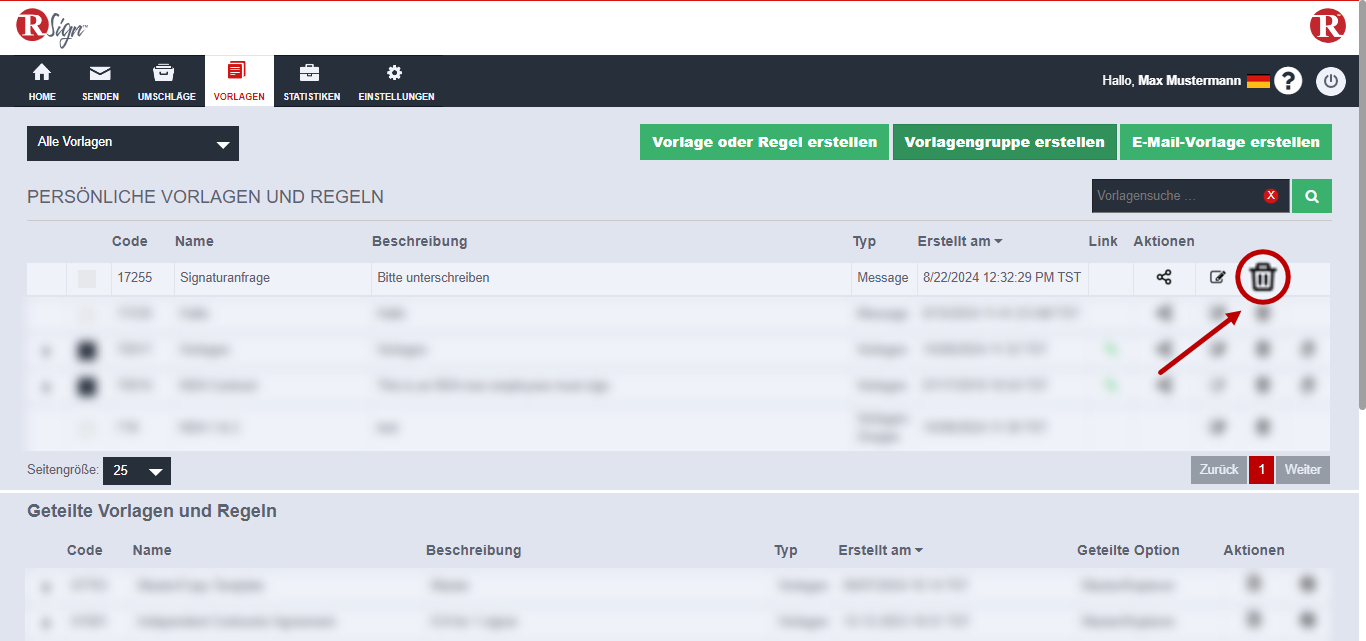Screen dimensions: 1366x641
Task: Click the Weiter pagination button
Action: click(x=1303, y=470)
